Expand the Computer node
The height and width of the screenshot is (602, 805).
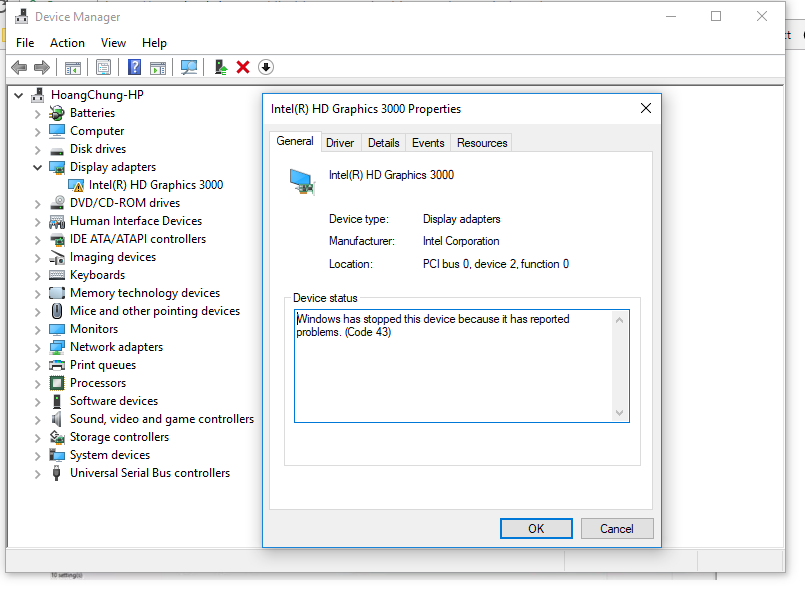tap(37, 131)
